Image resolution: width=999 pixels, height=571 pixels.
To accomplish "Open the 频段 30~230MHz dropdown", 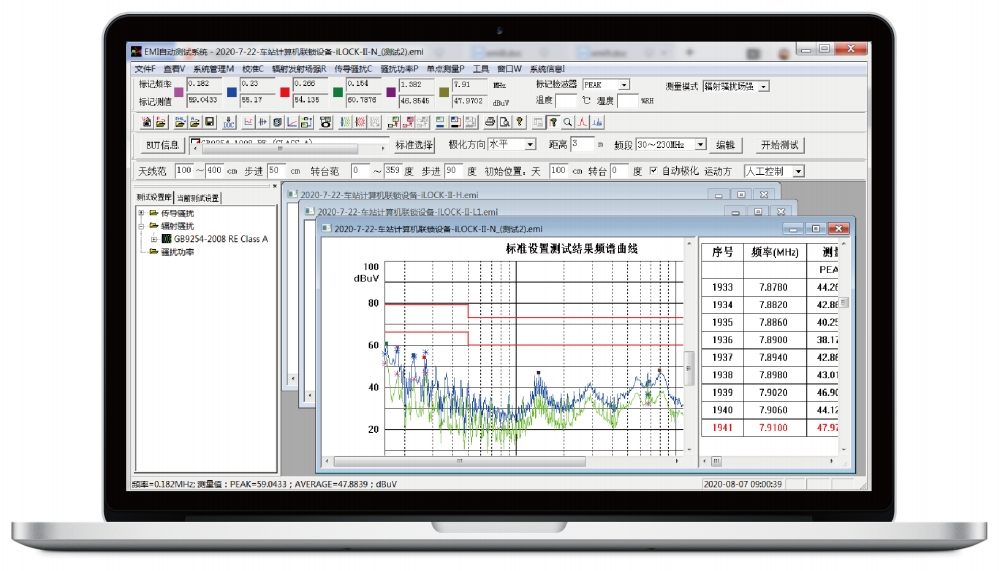I will 700,145.
